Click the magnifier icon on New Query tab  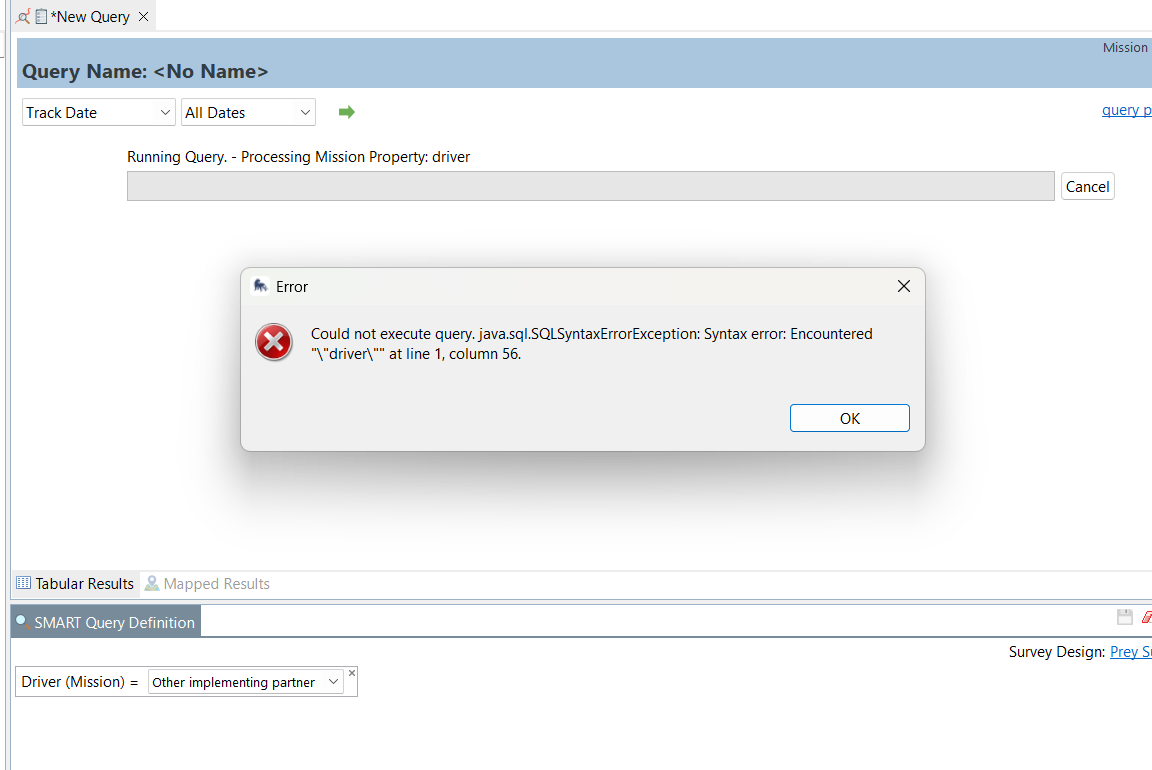(23, 16)
